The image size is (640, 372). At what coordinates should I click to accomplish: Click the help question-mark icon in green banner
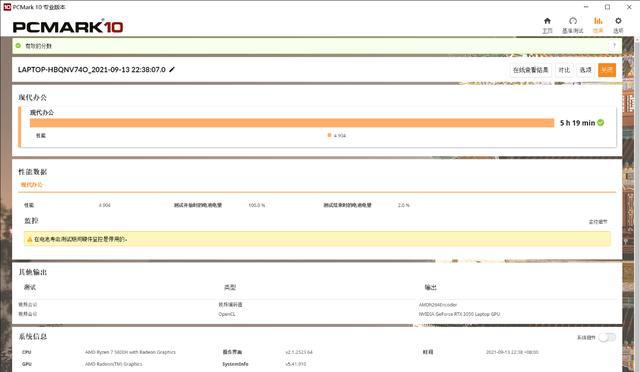[x=614, y=46]
